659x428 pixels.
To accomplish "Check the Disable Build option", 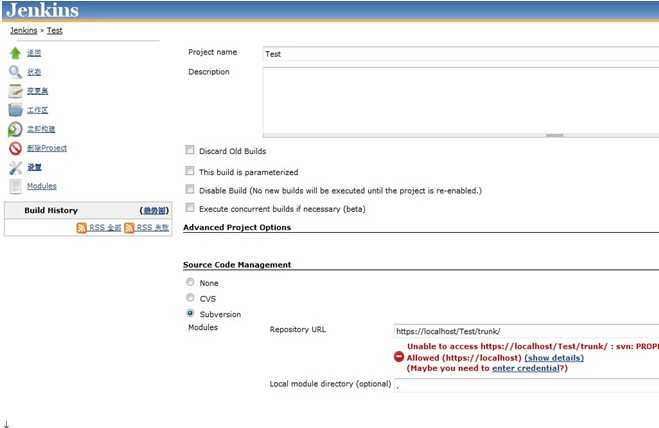I will (190, 189).
